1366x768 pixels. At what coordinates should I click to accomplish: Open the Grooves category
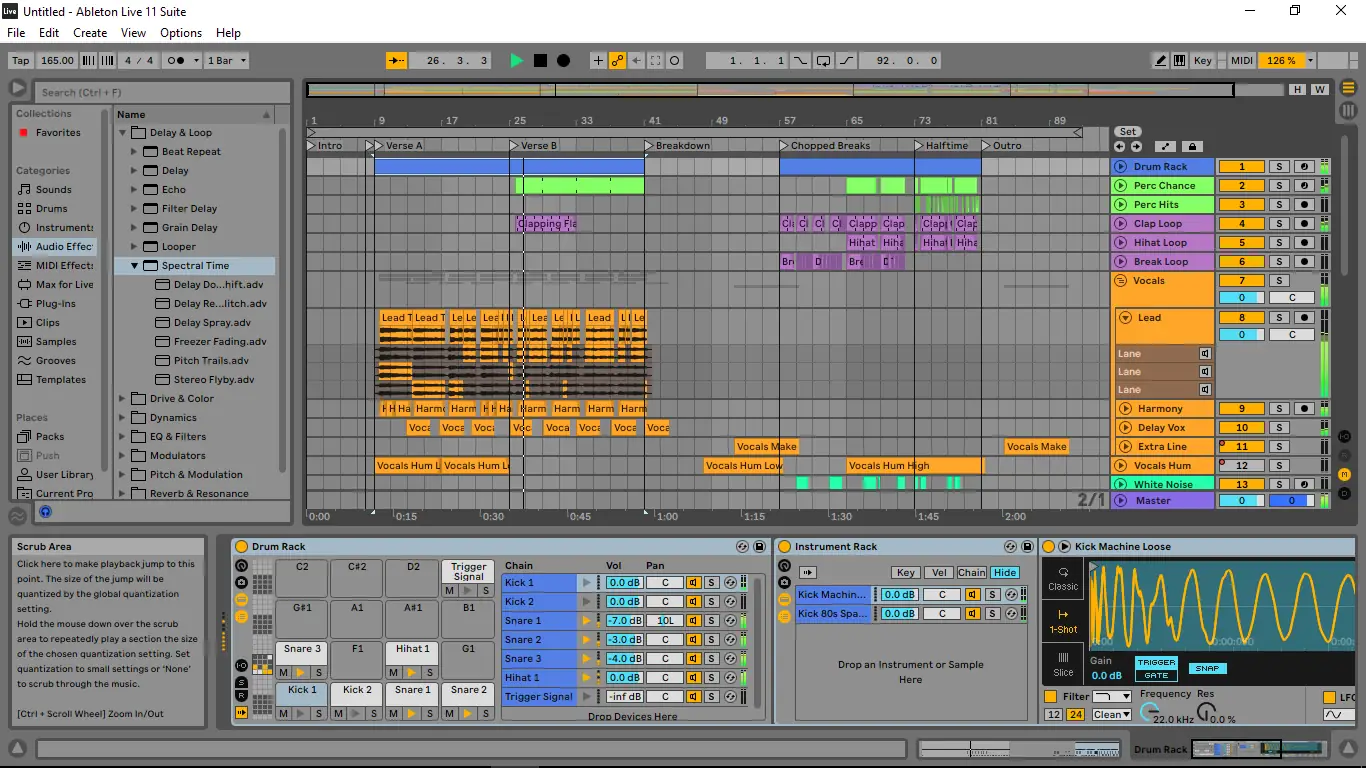pyautogui.click(x=56, y=361)
